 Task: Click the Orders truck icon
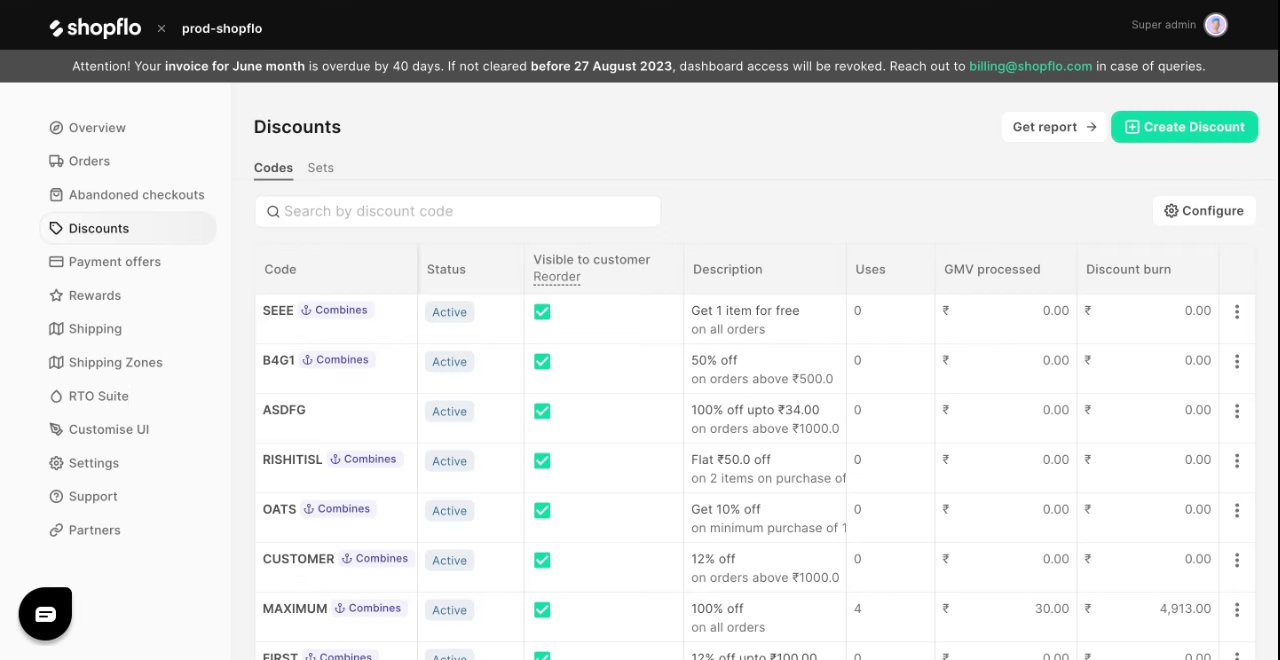[x=56, y=161]
